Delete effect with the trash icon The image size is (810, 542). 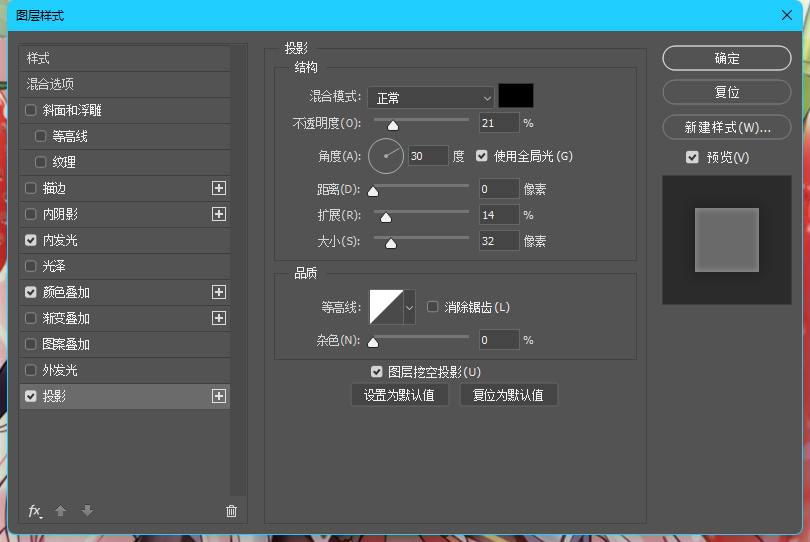pos(231,511)
